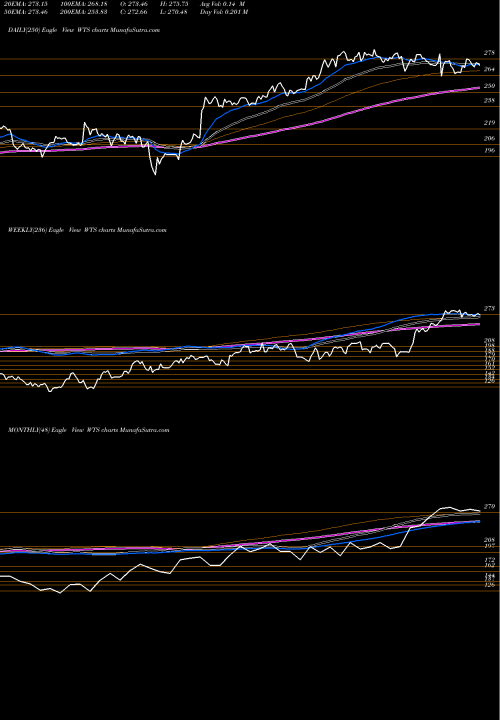Click the 279 price label on monthly chart
The height and width of the screenshot is (720, 500).
click(x=489, y=506)
